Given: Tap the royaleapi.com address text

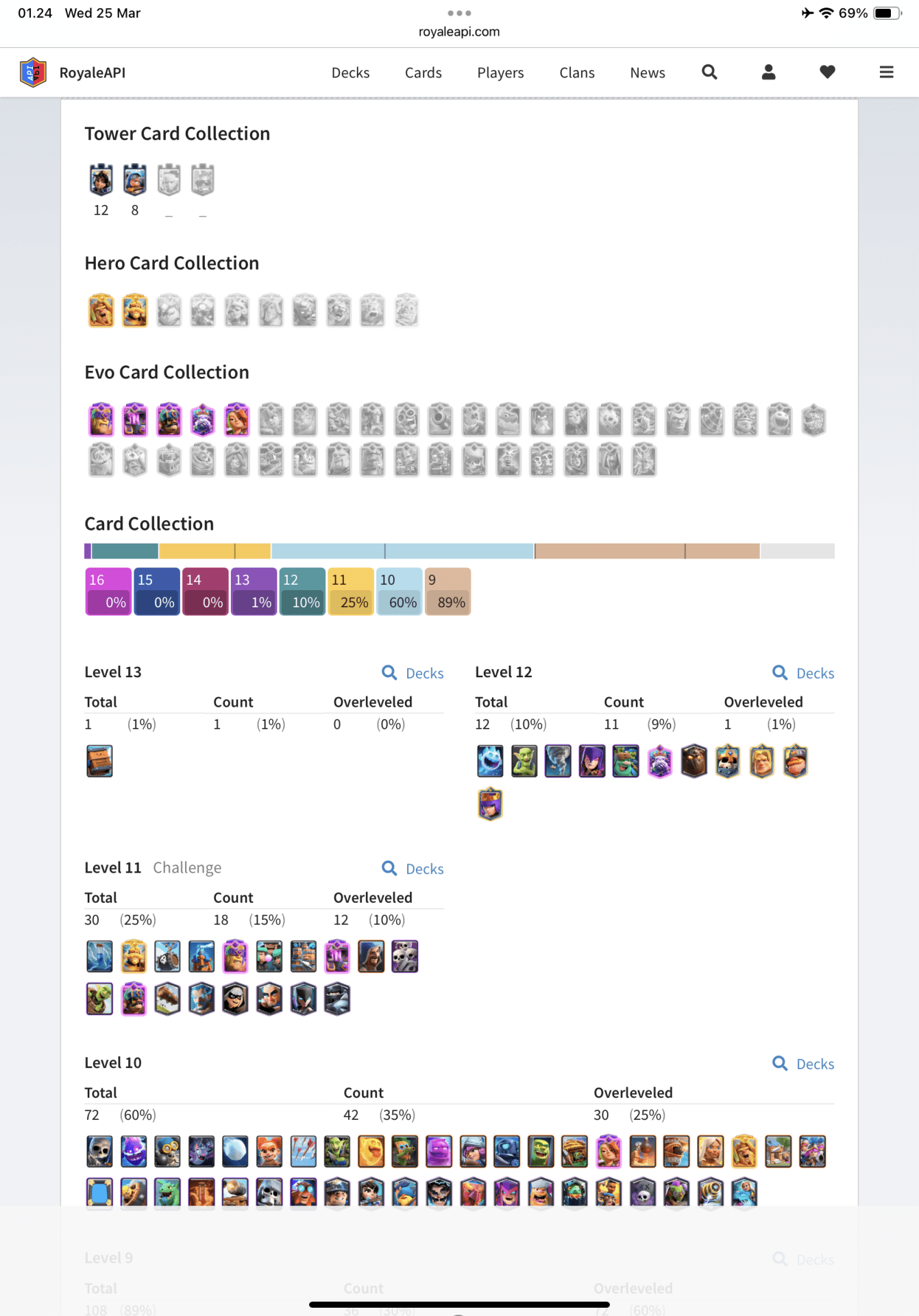Looking at the screenshot, I should click(459, 32).
